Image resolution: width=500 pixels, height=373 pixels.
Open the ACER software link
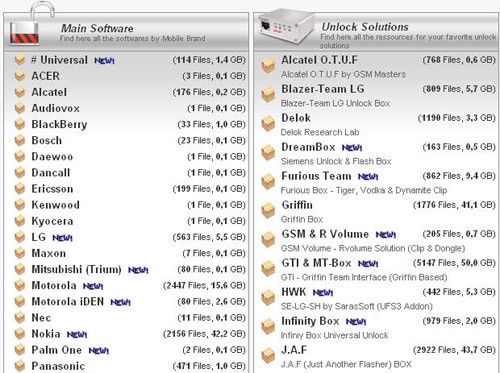point(46,76)
